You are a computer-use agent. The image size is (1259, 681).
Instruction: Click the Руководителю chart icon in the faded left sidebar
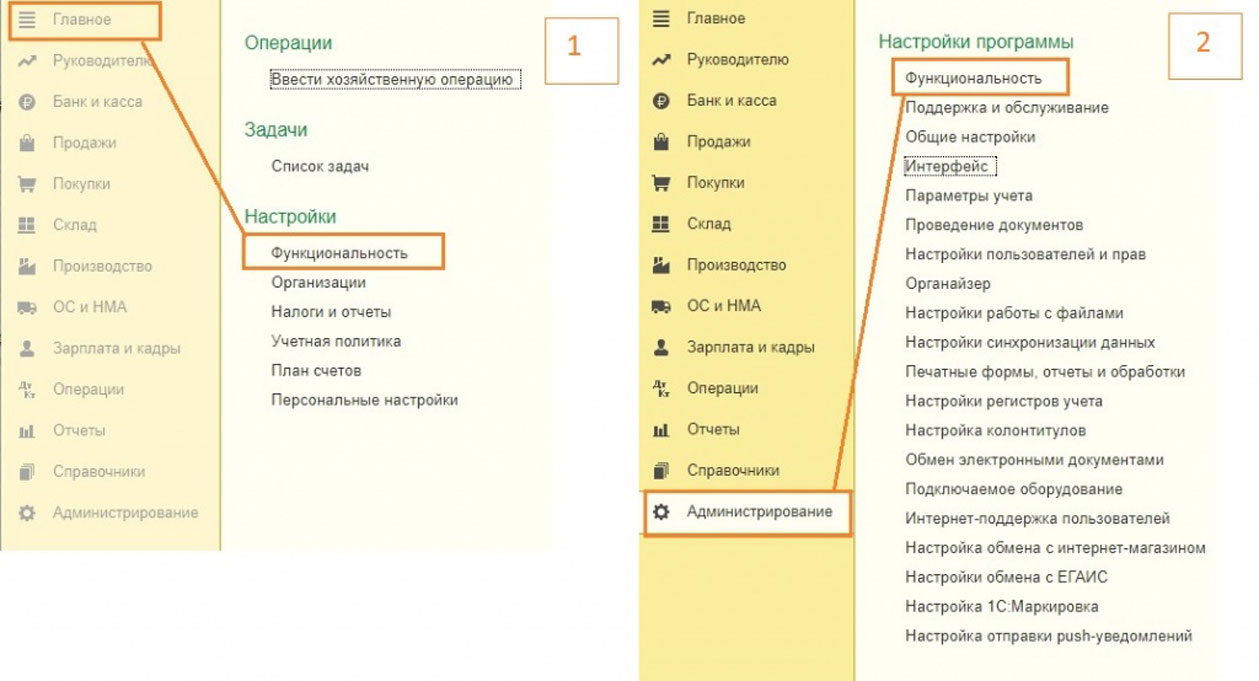[x=28, y=61]
